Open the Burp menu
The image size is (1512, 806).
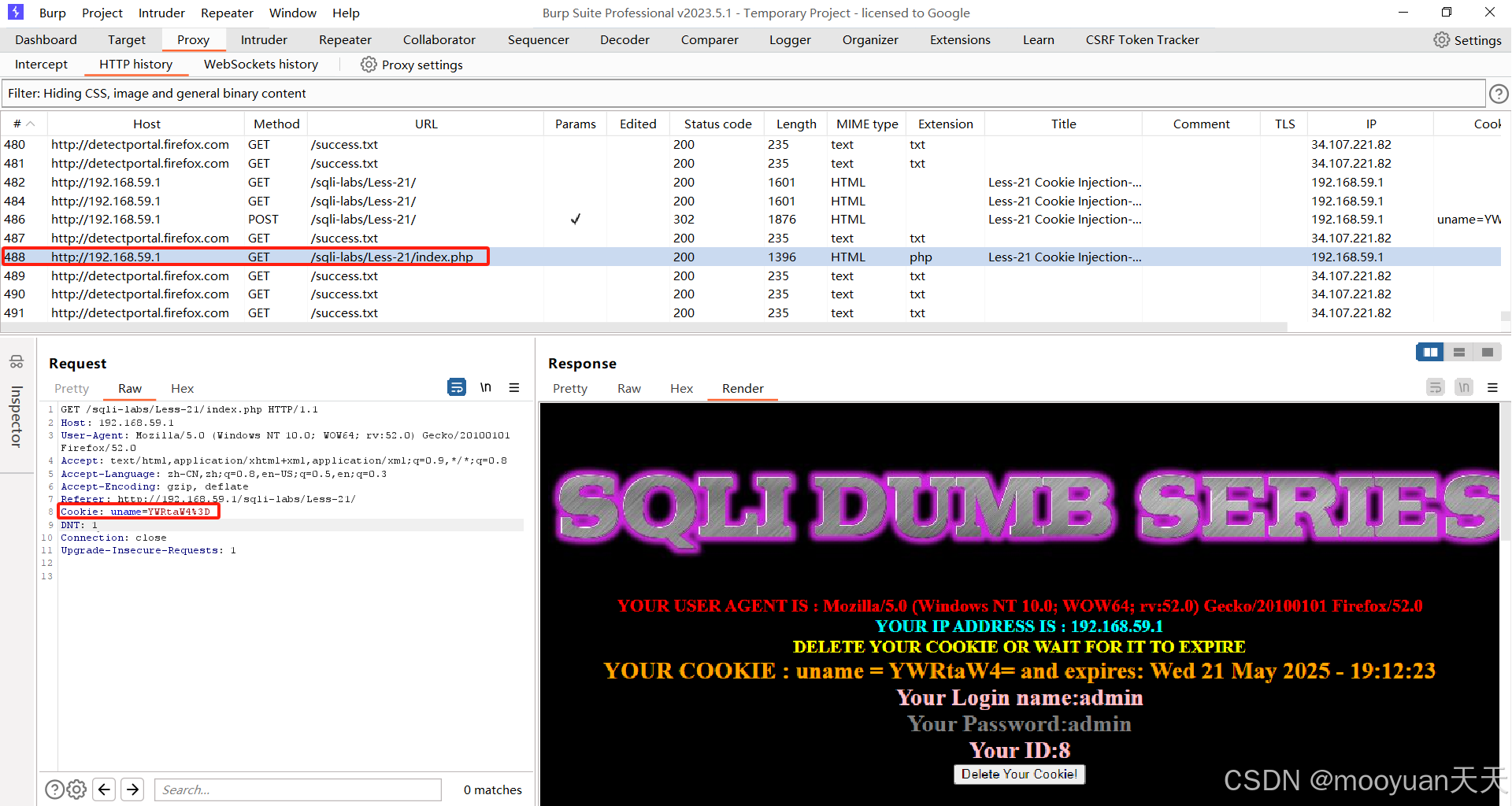point(52,13)
